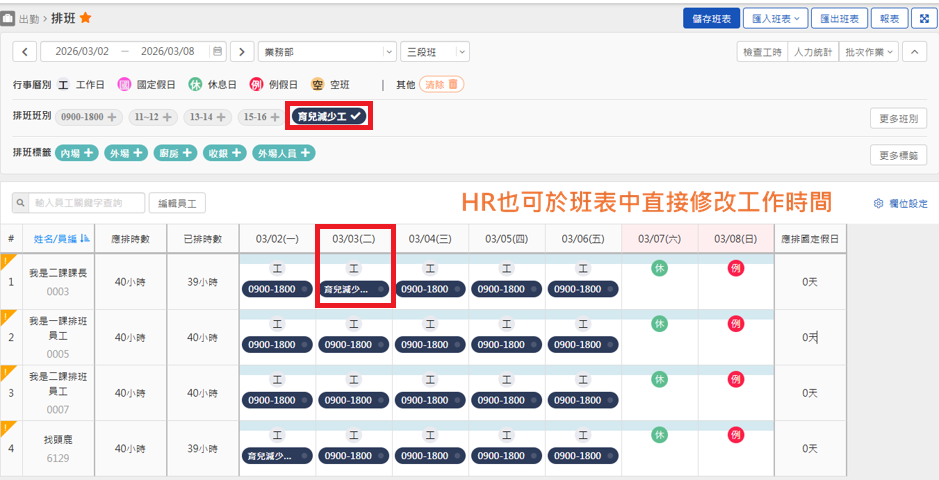The width and height of the screenshot is (939, 480).
Task: Click the orange favorite star next to 排班
Action: click(86, 18)
